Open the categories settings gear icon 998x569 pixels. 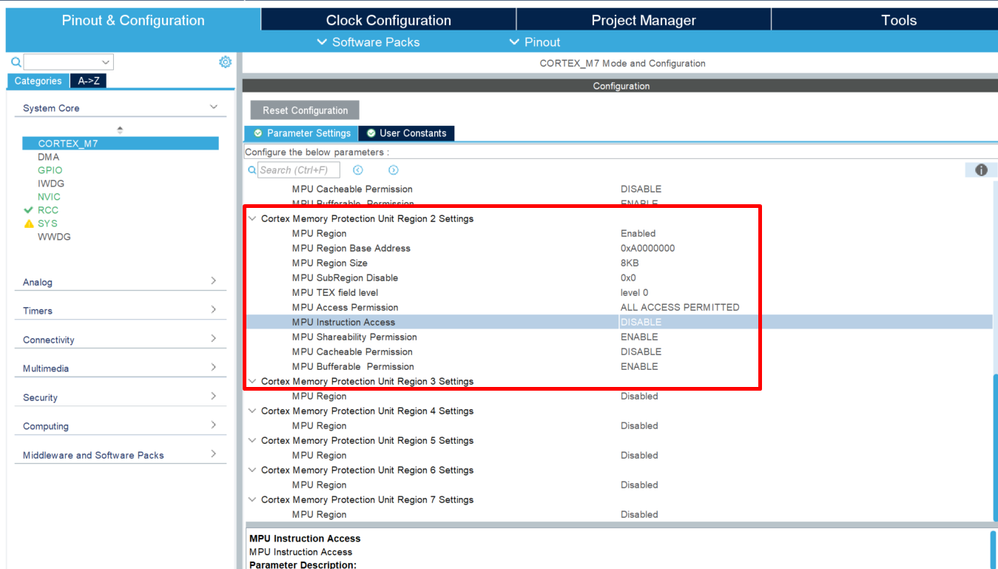coord(225,62)
